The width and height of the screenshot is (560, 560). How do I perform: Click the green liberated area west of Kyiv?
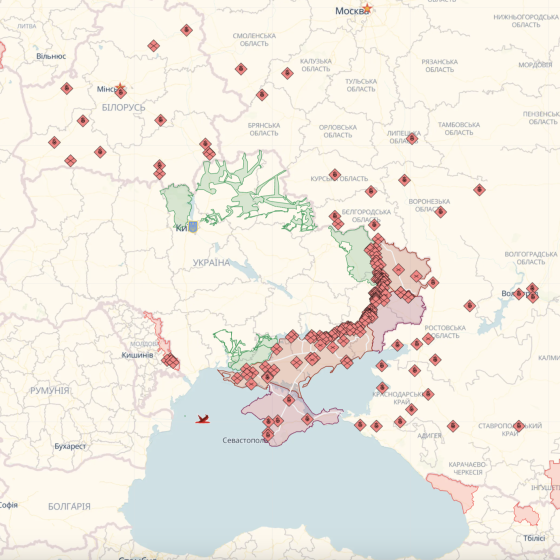pos(178,204)
